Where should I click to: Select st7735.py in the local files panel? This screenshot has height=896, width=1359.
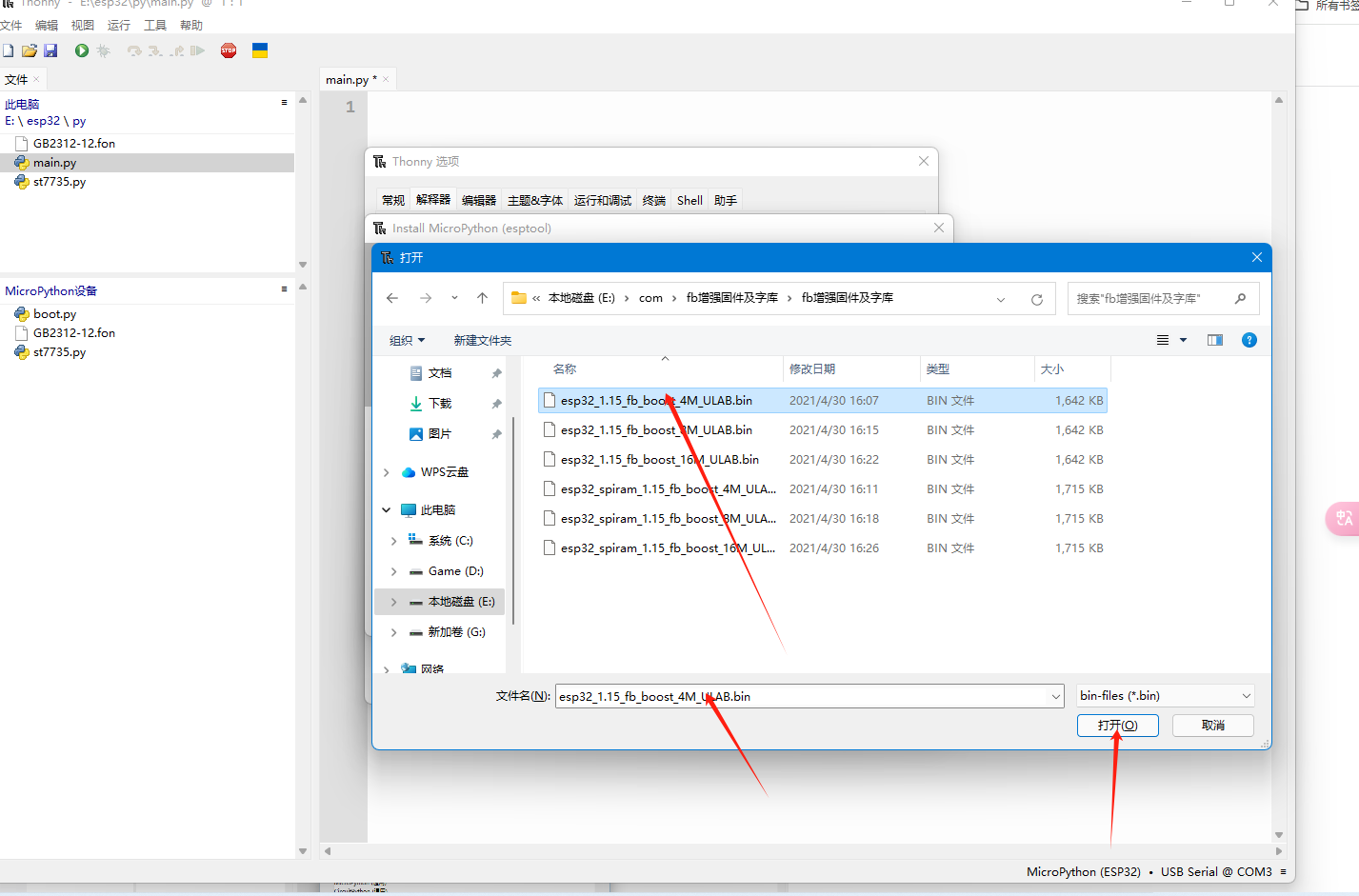[x=59, y=182]
